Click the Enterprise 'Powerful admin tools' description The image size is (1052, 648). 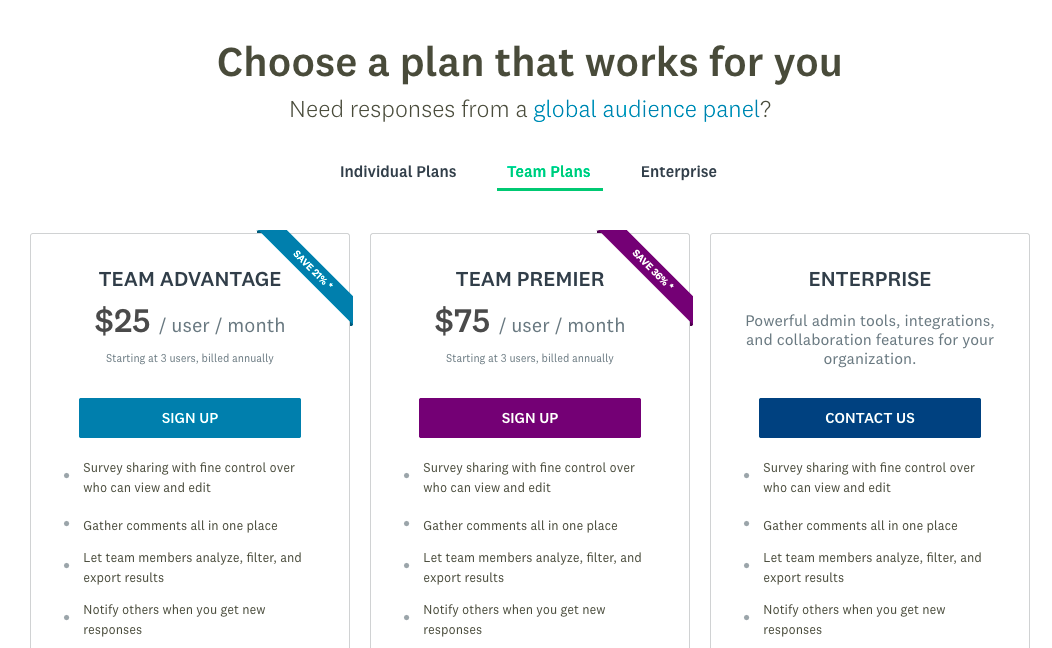[x=870, y=340]
